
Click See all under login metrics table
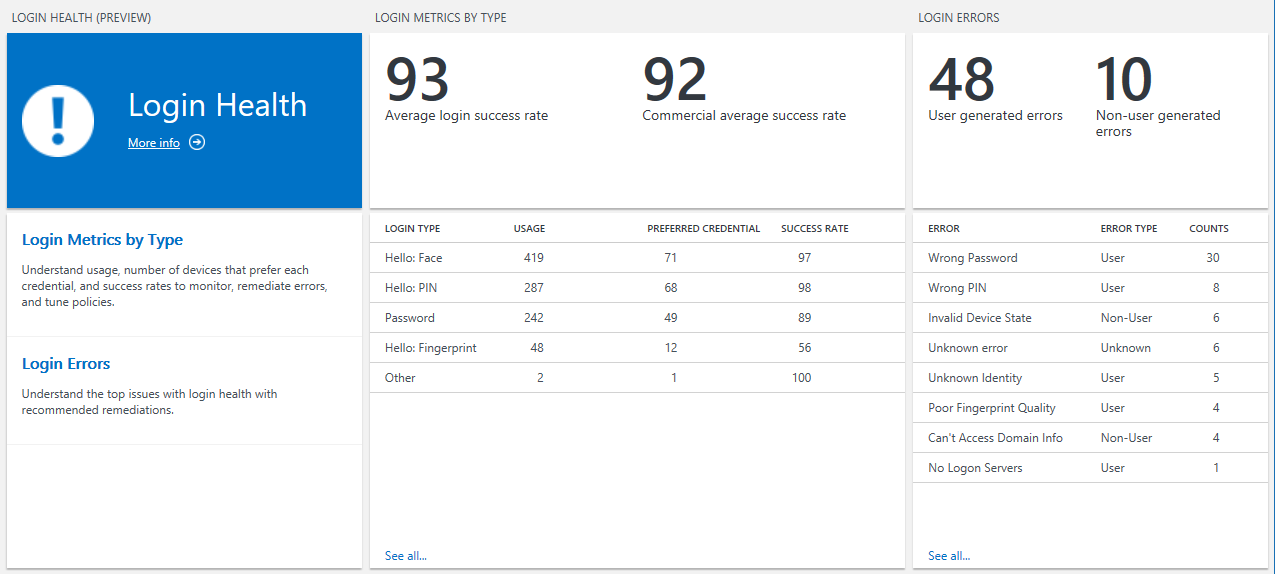pos(405,556)
